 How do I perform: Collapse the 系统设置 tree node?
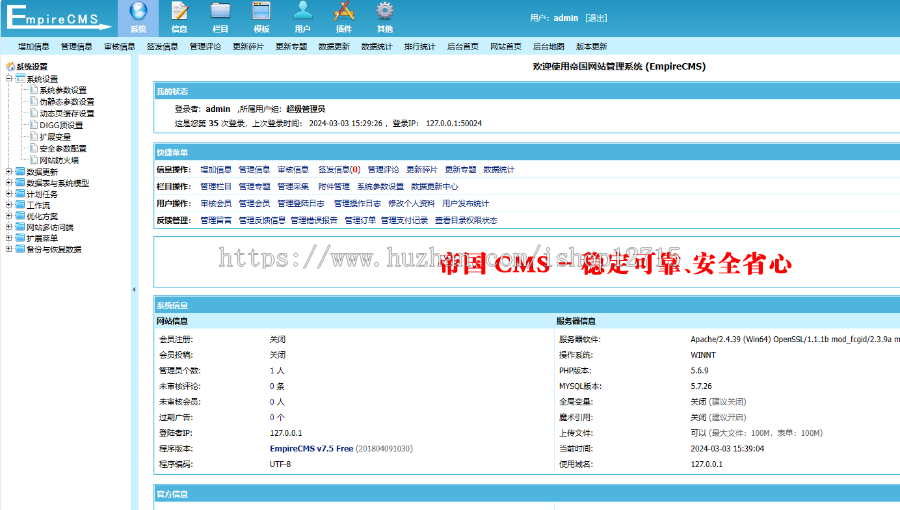pos(9,79)
